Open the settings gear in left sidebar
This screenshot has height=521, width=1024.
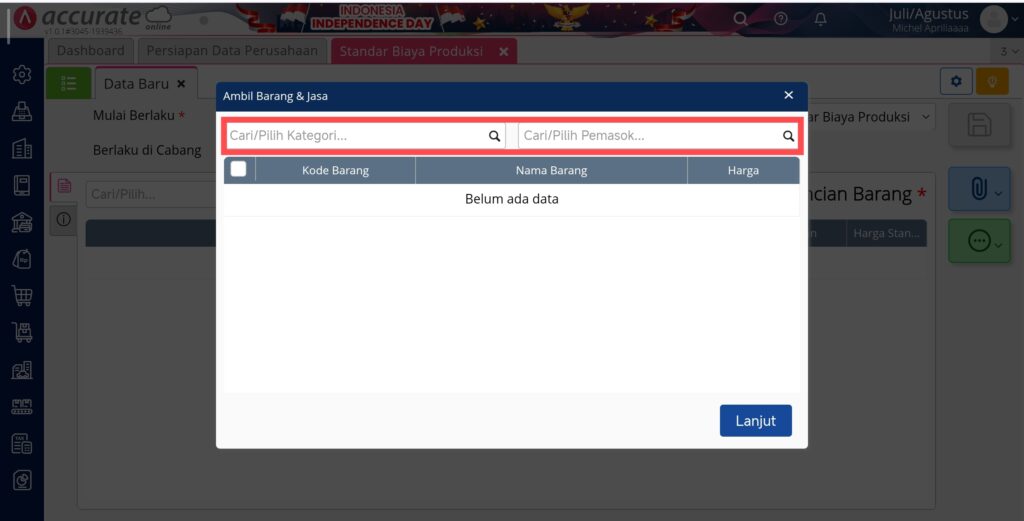click(x=21, y=75)
